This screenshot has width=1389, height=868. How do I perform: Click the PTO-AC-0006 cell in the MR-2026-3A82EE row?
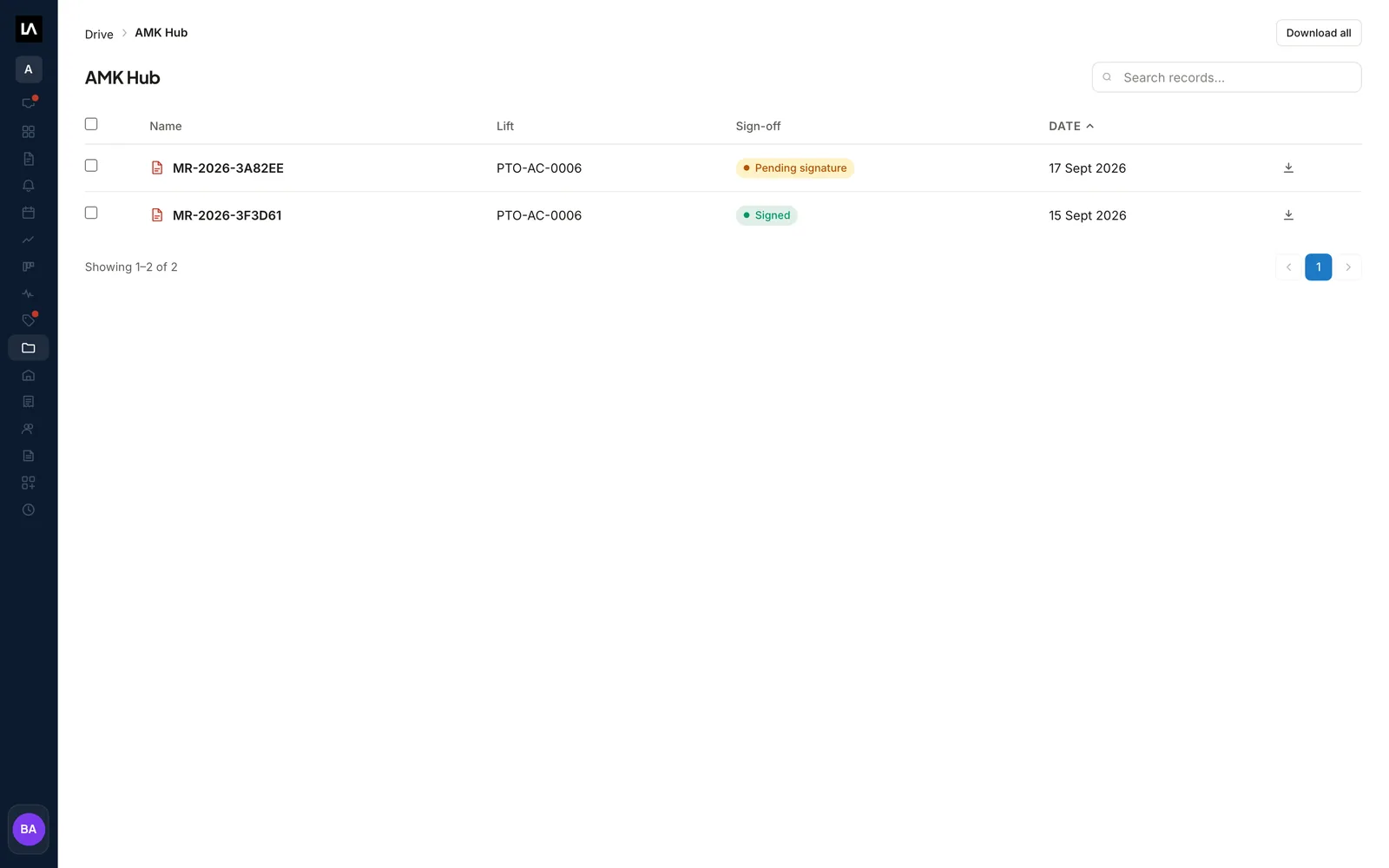(x=539, y=168)
